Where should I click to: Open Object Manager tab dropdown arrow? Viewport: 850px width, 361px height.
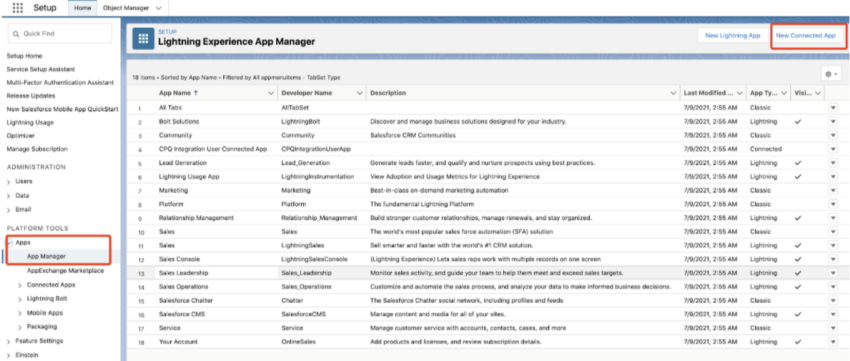158,8
